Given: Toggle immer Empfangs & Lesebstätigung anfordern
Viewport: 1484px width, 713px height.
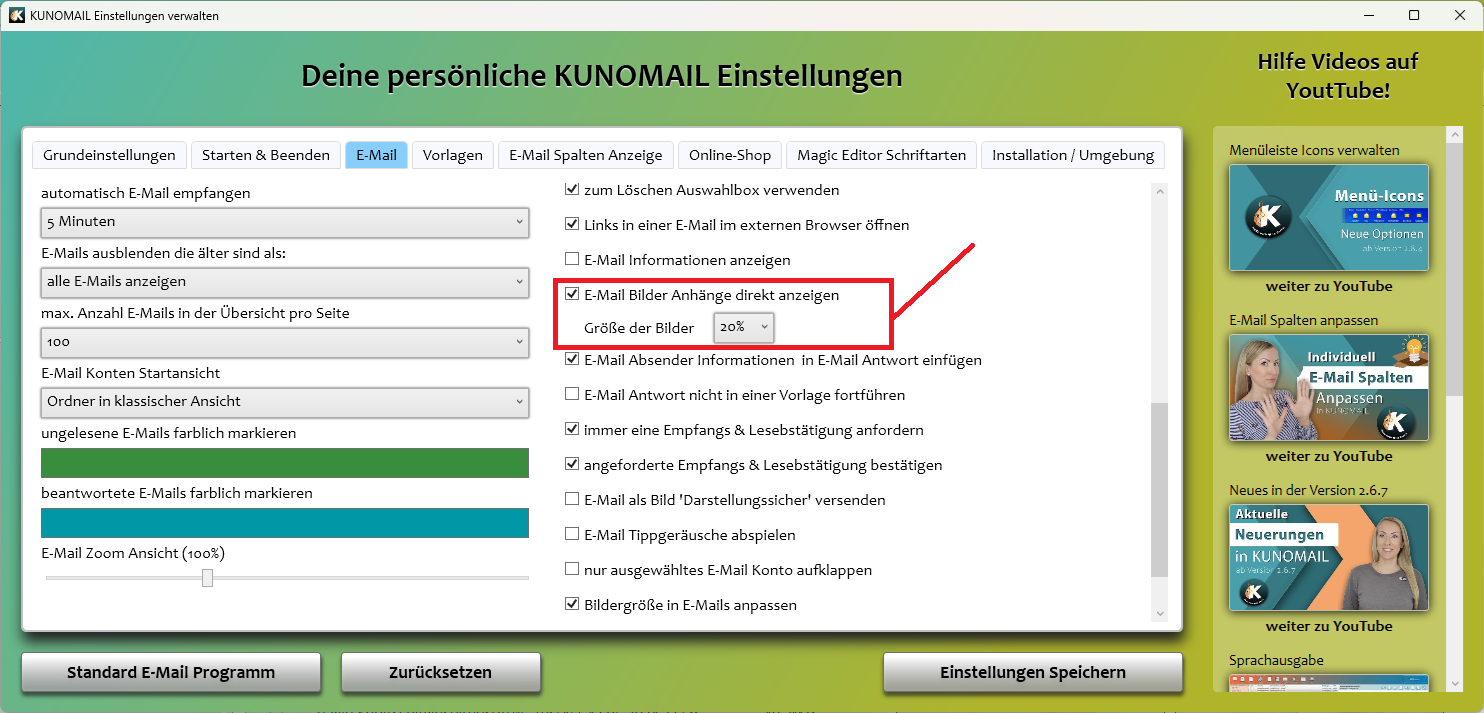Looking at the screenshot, I should [572, 430].
